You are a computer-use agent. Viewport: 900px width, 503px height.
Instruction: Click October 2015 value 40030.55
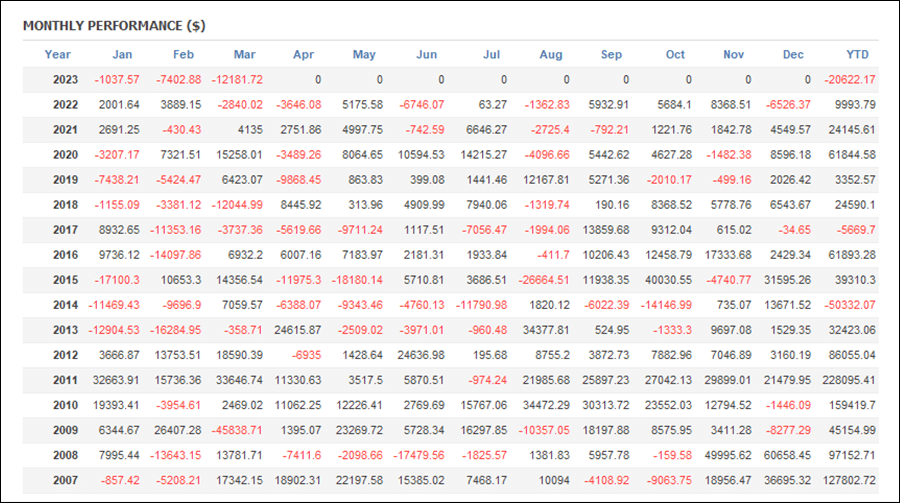(x=668, y=280)
